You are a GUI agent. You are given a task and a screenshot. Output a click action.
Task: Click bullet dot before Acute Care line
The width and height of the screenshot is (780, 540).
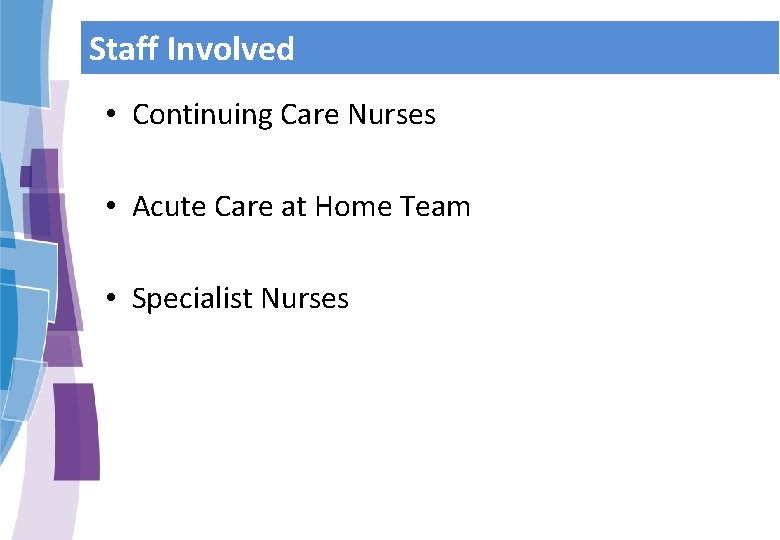(116, 207)
